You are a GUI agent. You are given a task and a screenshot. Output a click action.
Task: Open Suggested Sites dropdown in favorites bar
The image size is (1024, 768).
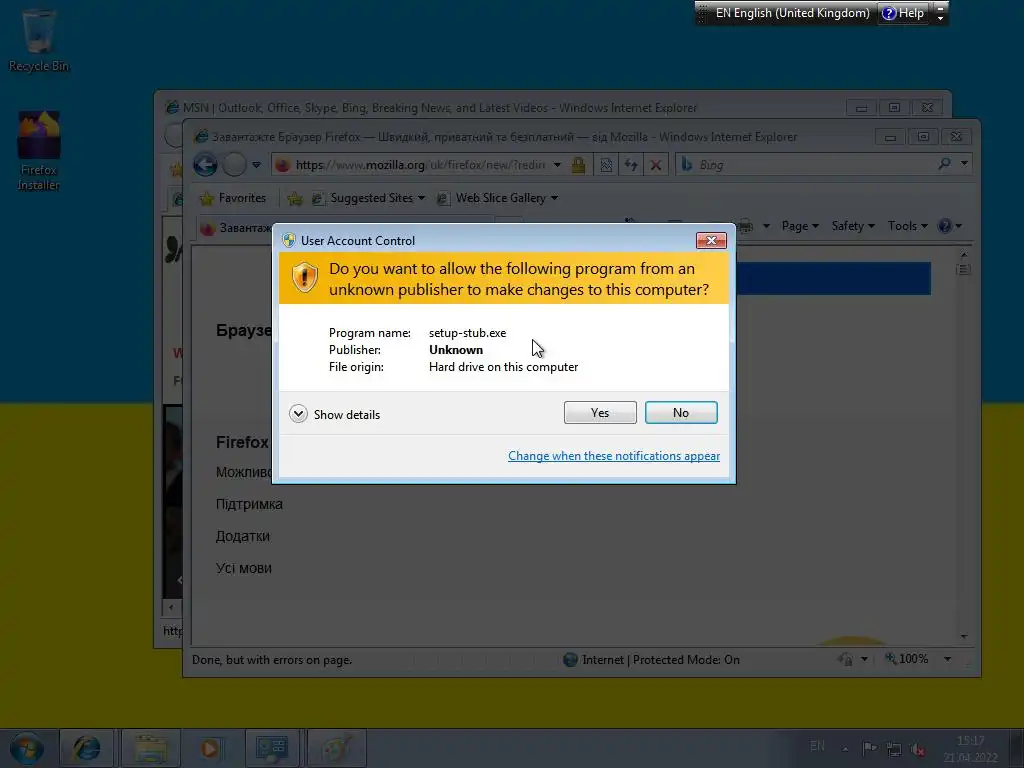coord(368,198)
